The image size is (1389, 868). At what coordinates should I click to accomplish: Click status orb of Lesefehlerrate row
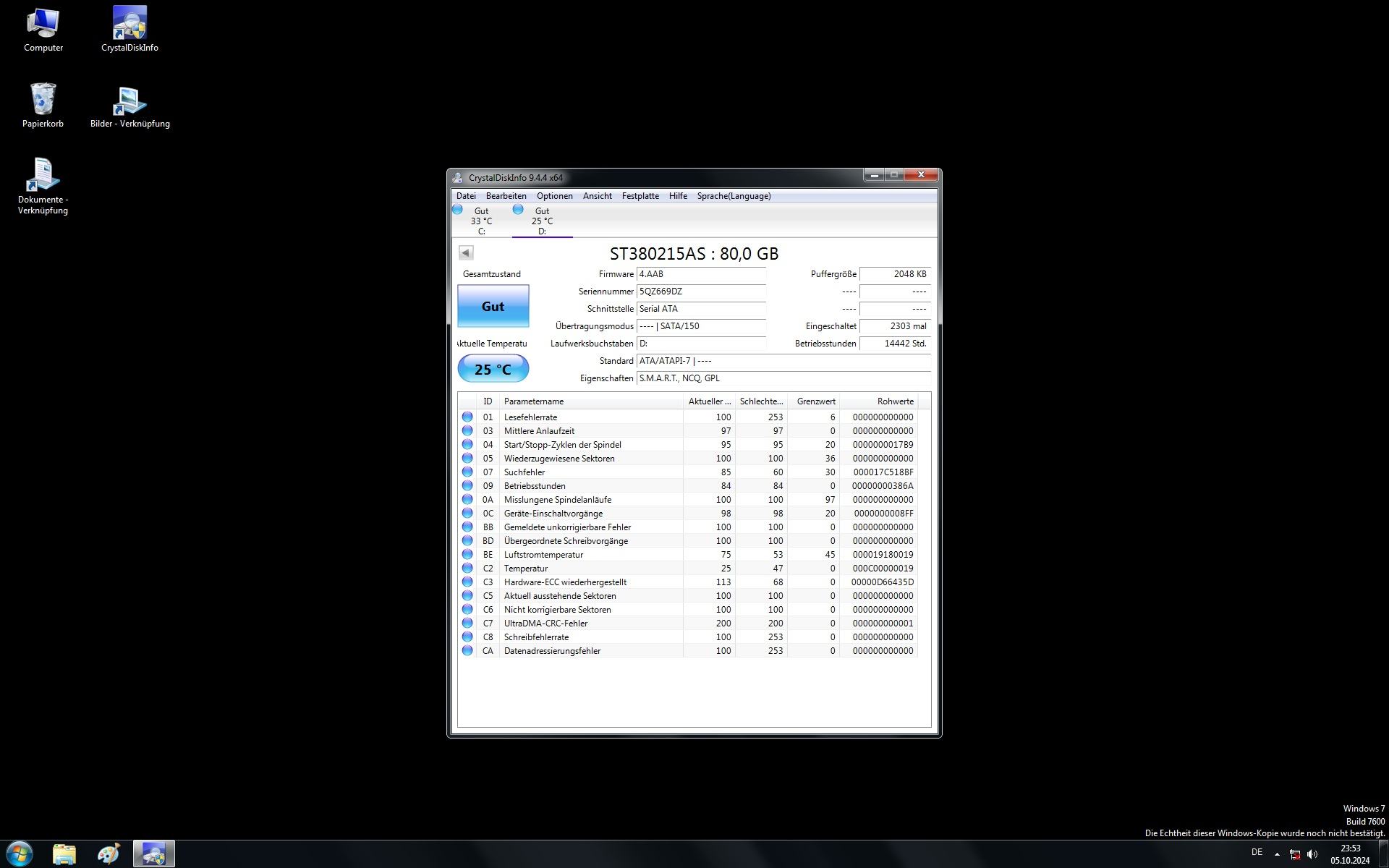(x=467, y=417)
